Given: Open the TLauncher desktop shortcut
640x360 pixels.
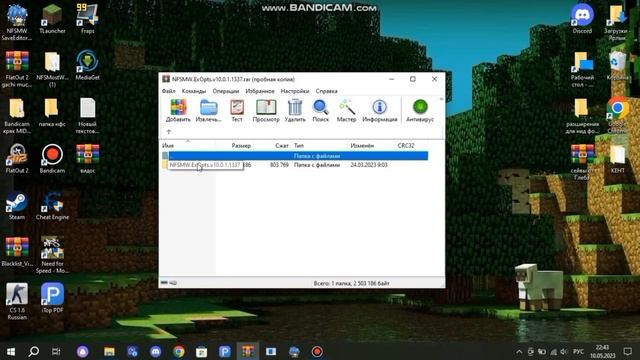Looking at the screenshot, I should click(52, 19).
